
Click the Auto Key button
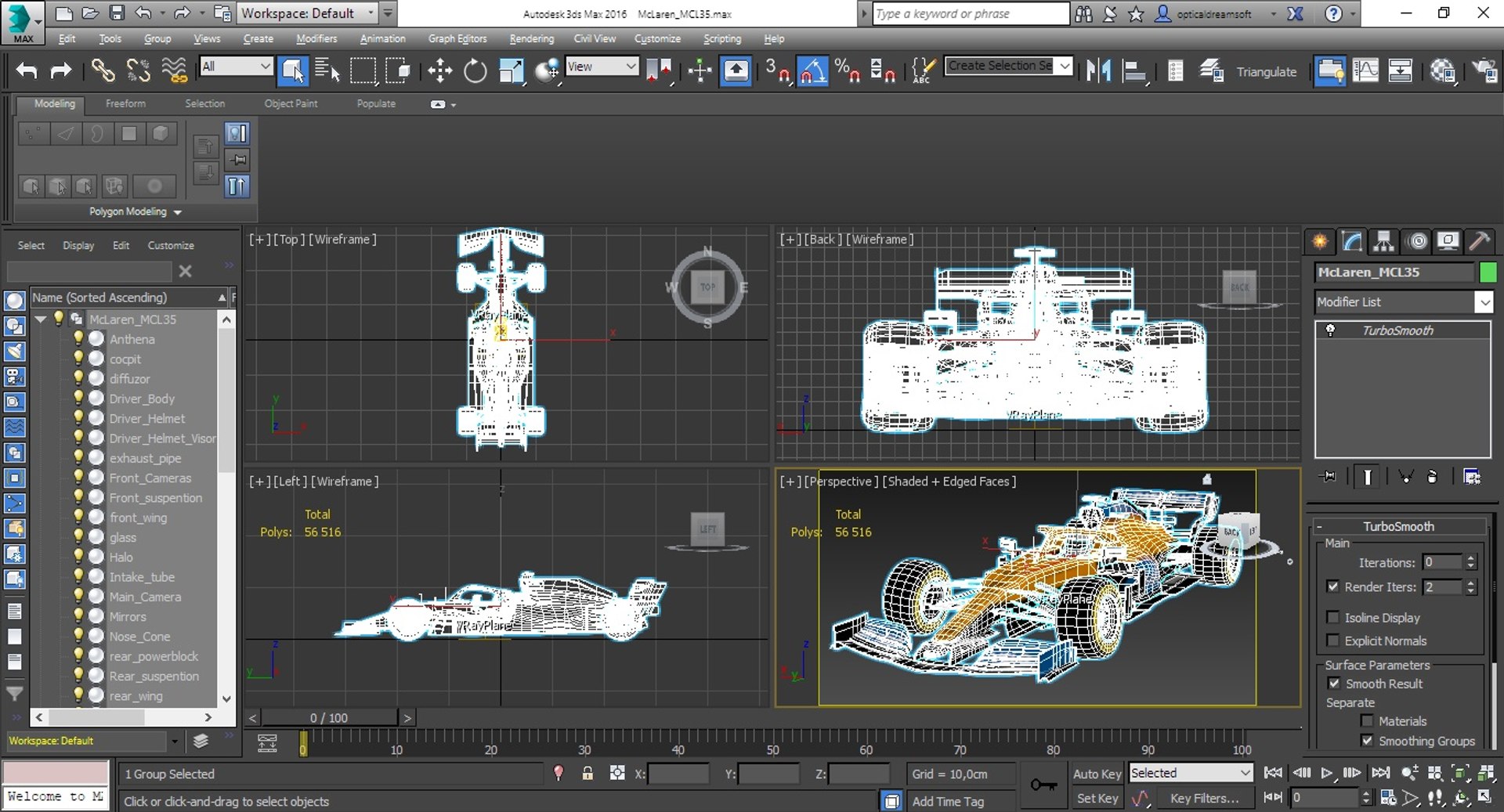click(1097, 774)
